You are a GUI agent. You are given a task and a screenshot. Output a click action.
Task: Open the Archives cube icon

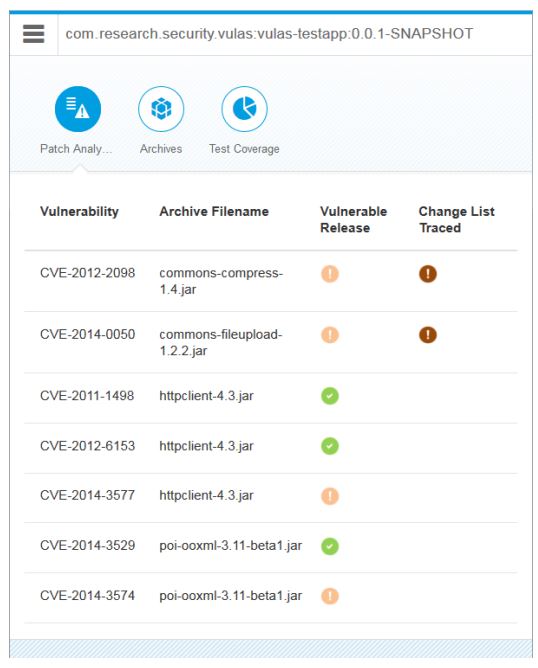(161, 109)
